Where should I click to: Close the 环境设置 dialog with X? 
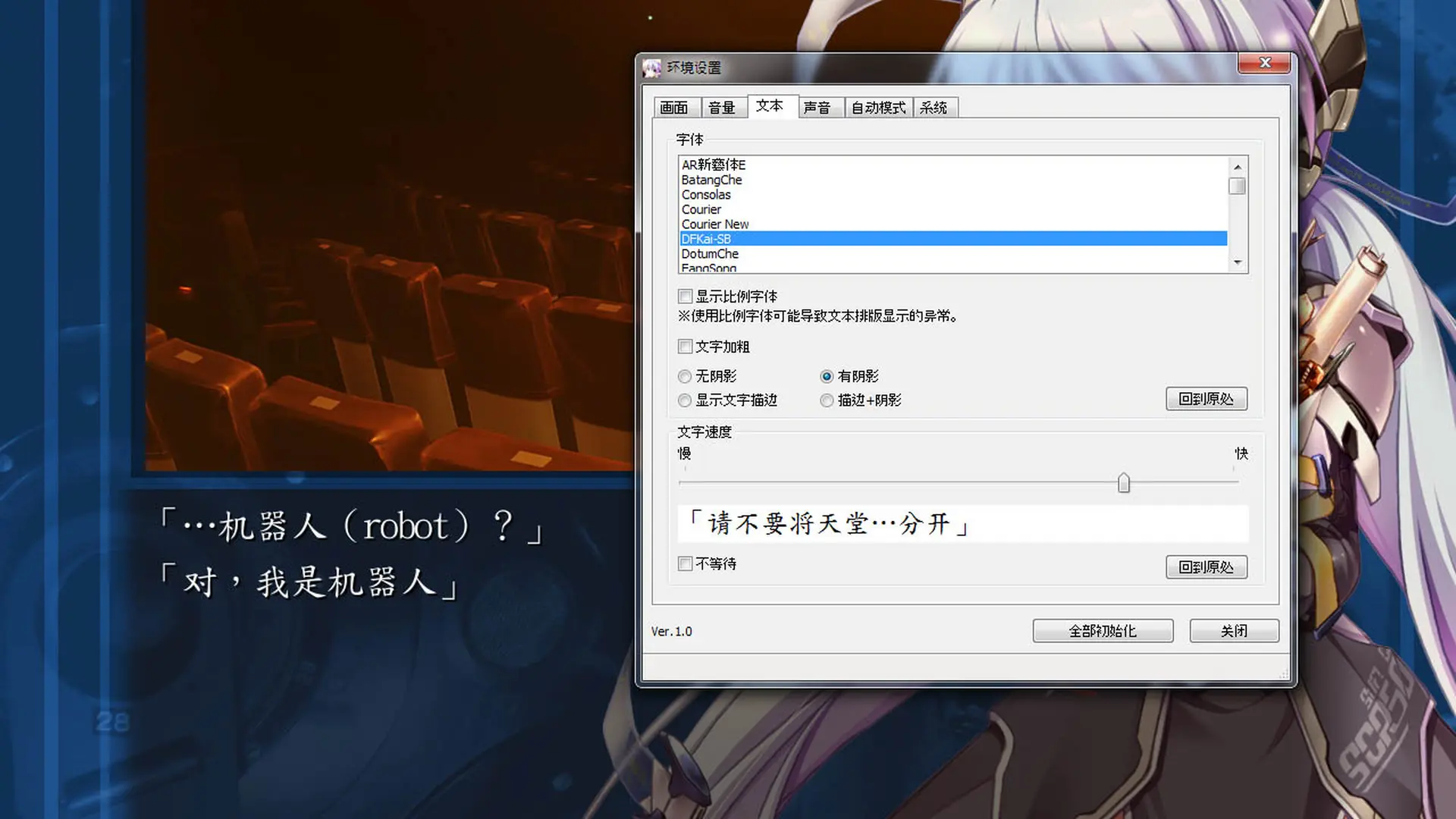pyautogui.click(x=1264, y=63)
